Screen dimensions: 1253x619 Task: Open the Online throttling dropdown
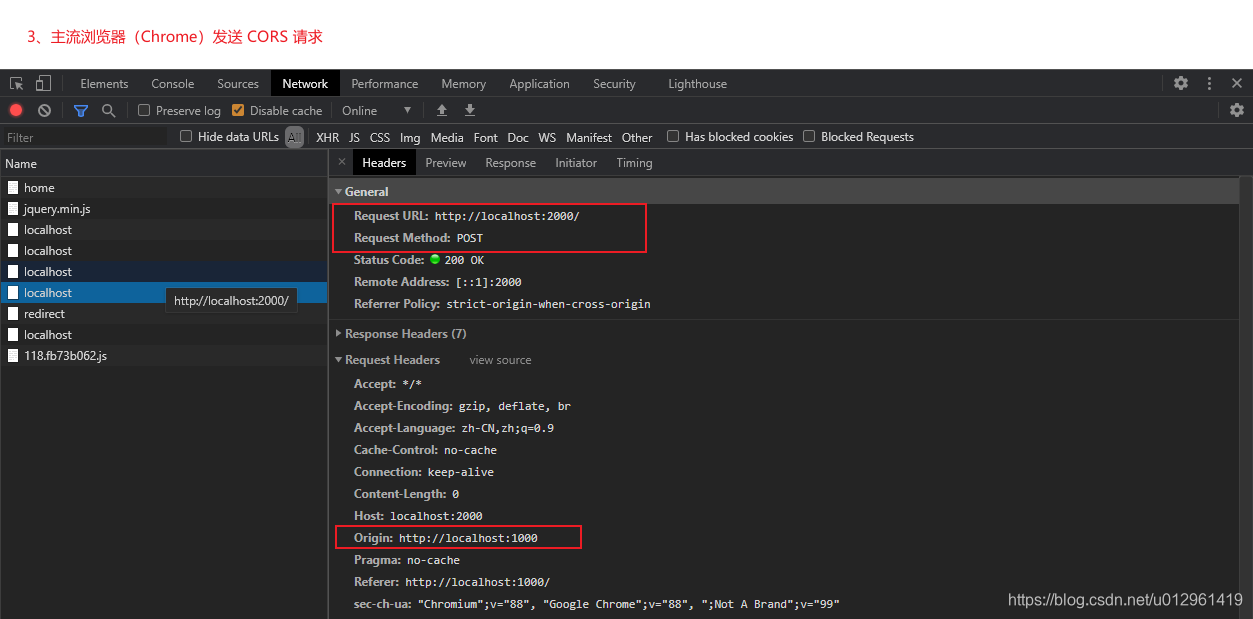[376, 111]
